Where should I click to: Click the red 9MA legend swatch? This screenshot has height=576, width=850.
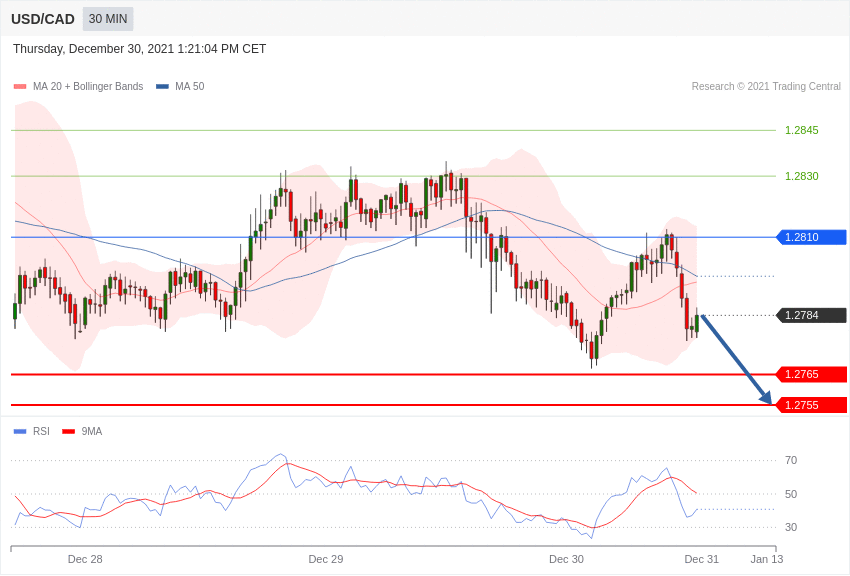coord(68,431)
